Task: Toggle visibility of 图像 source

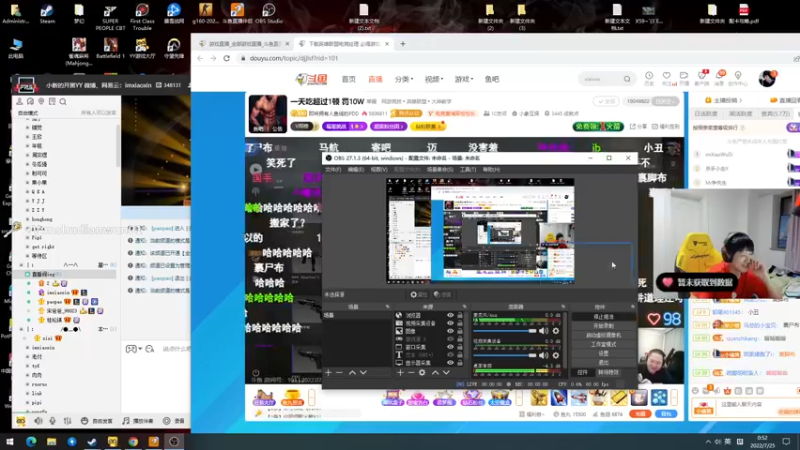Action: pyautogui.click(x=450, y=331)
